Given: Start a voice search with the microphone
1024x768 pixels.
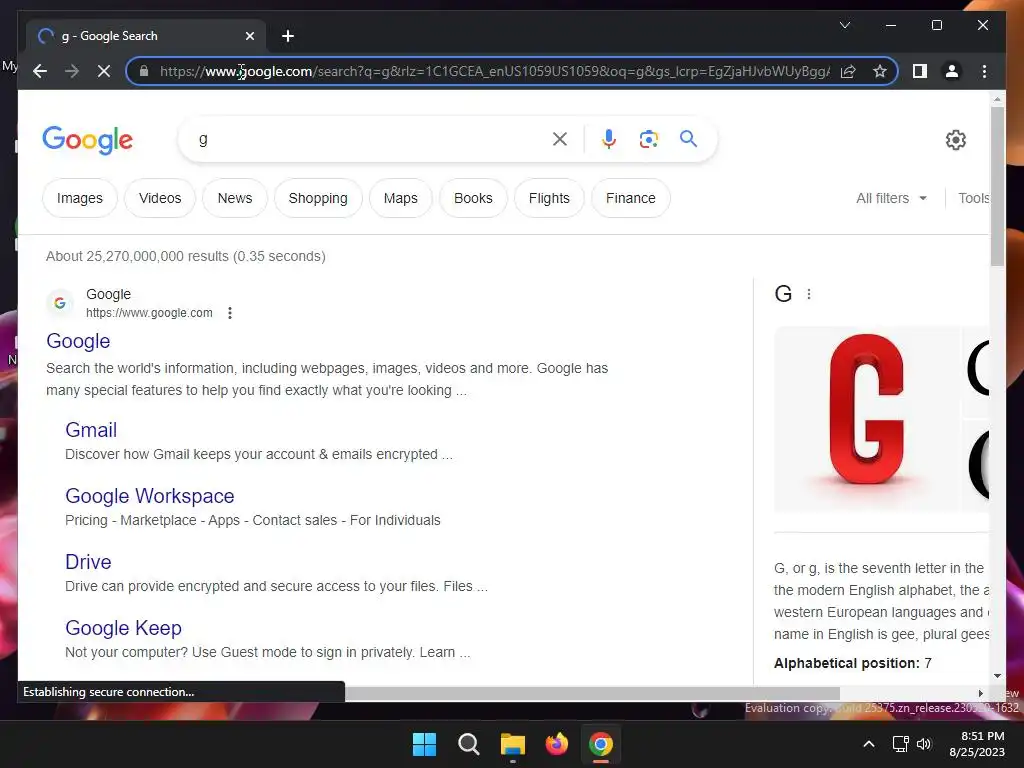Looking at the screenshot, I should pyautogui.click(x=609, y=139).
